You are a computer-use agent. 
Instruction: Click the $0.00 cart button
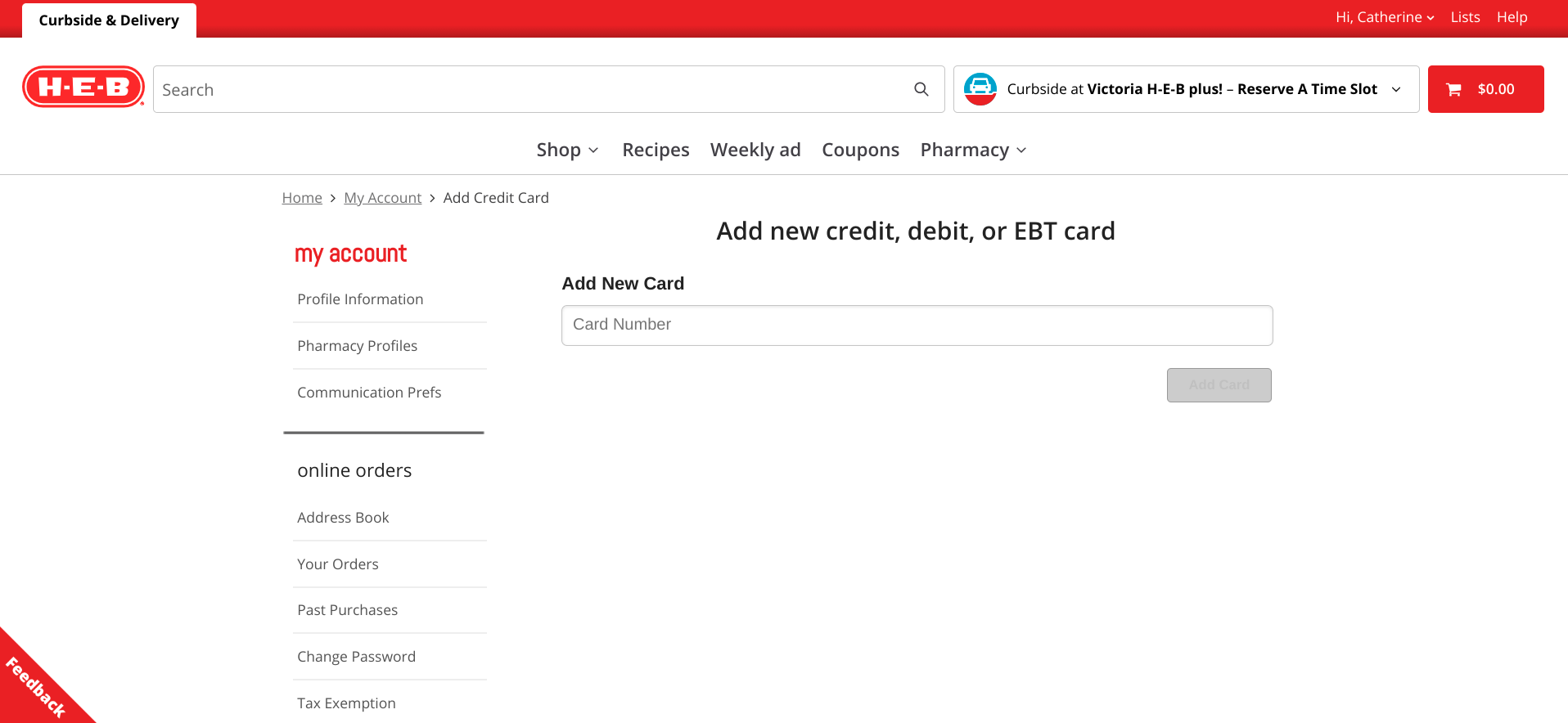1485,89
